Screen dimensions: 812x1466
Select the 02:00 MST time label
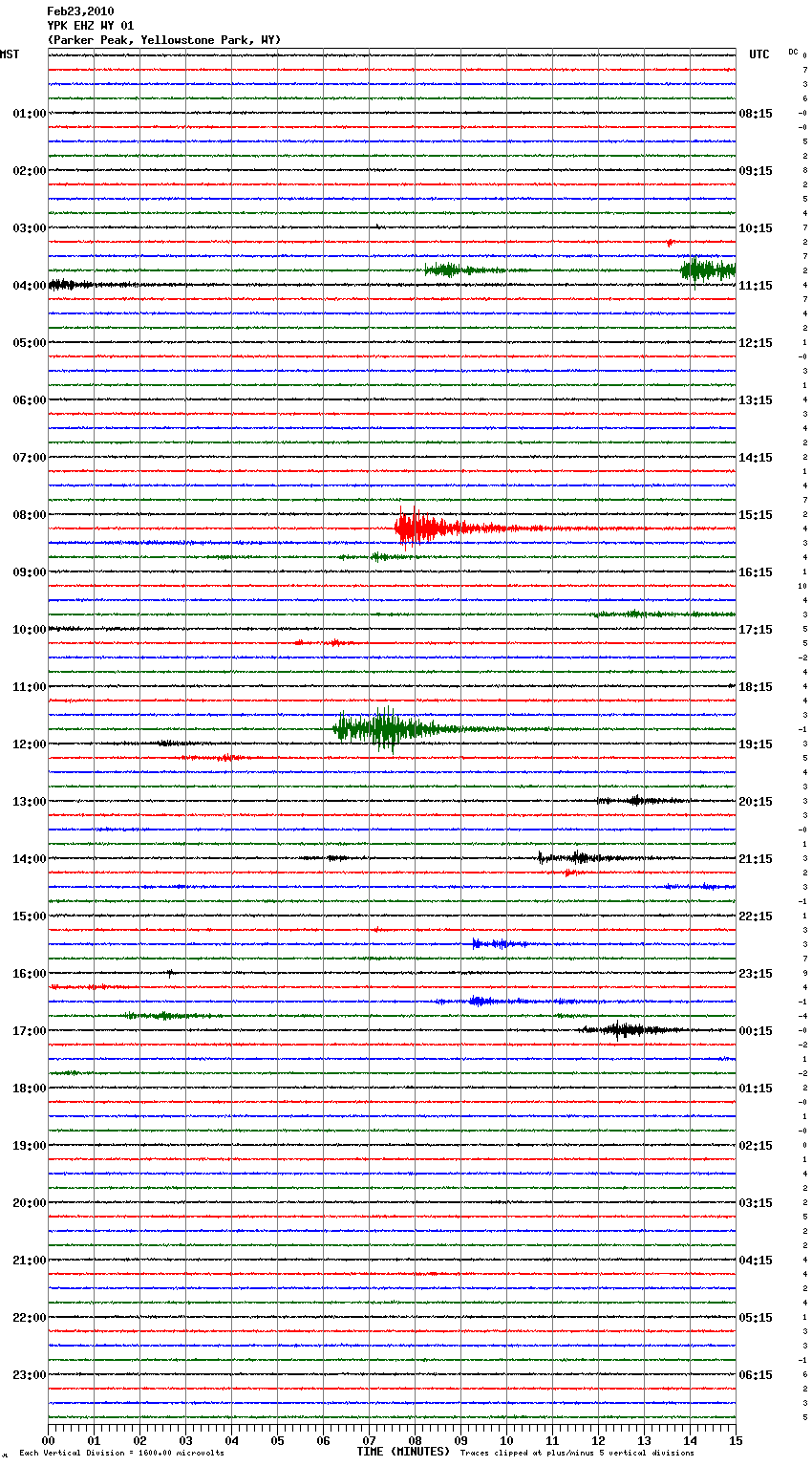(x=29, y=171)
